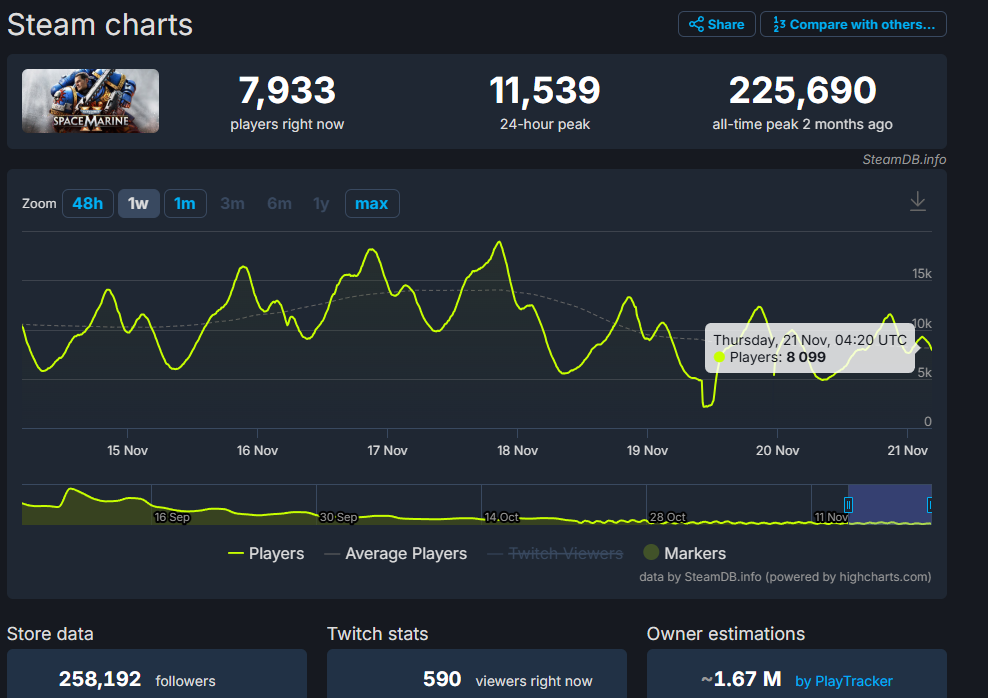Toggle Markers in the chart legend
988x698 pixels.
[x=684, y=553]
